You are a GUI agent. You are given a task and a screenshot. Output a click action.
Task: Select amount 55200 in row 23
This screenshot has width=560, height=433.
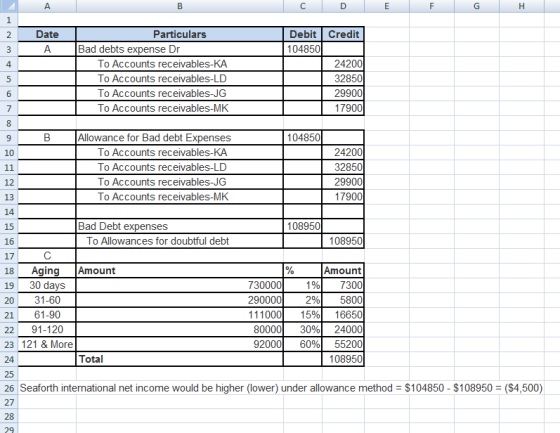pyautogui.click(x=343, y=344)
